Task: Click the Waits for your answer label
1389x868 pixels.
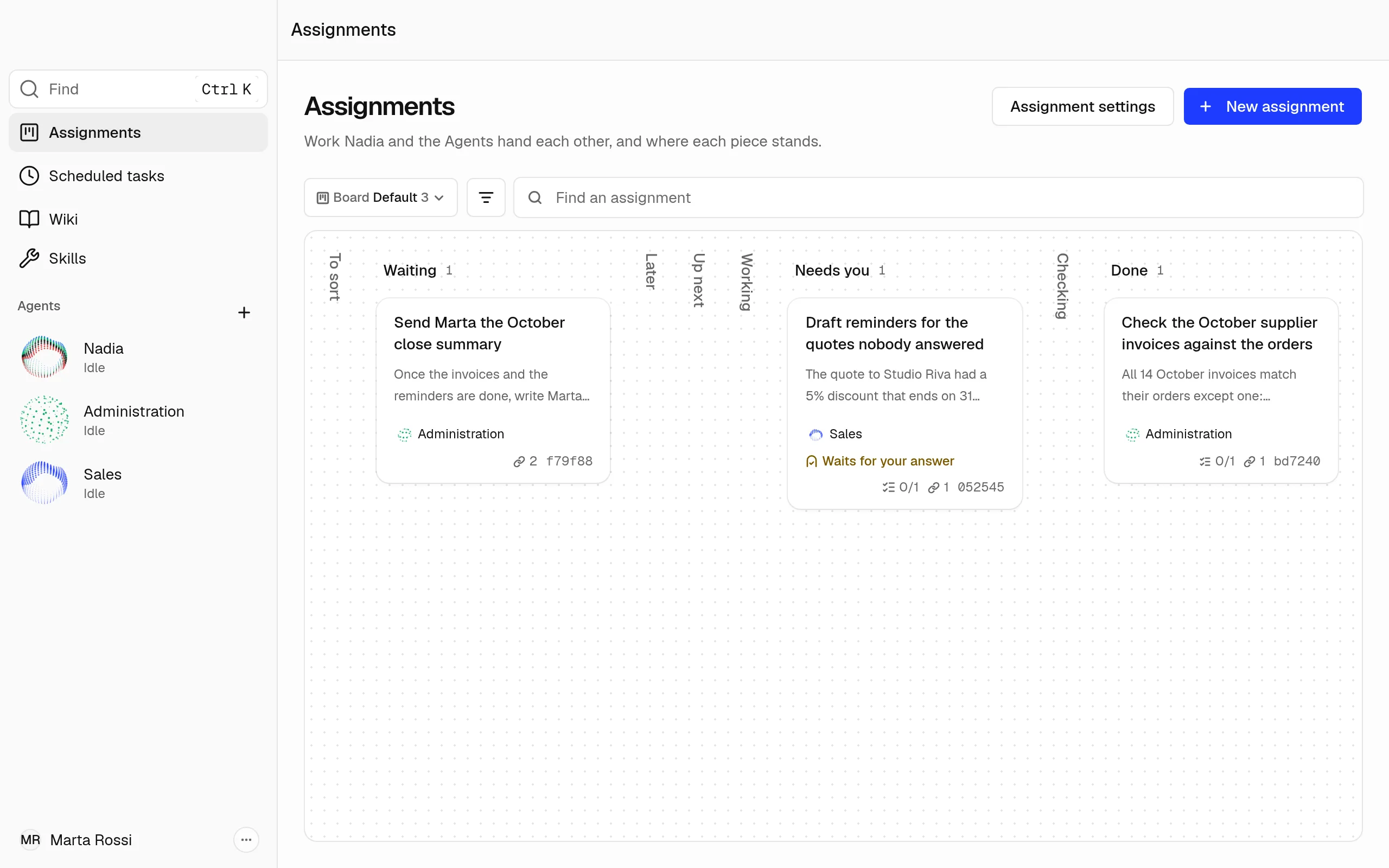Action: (888, 462)
